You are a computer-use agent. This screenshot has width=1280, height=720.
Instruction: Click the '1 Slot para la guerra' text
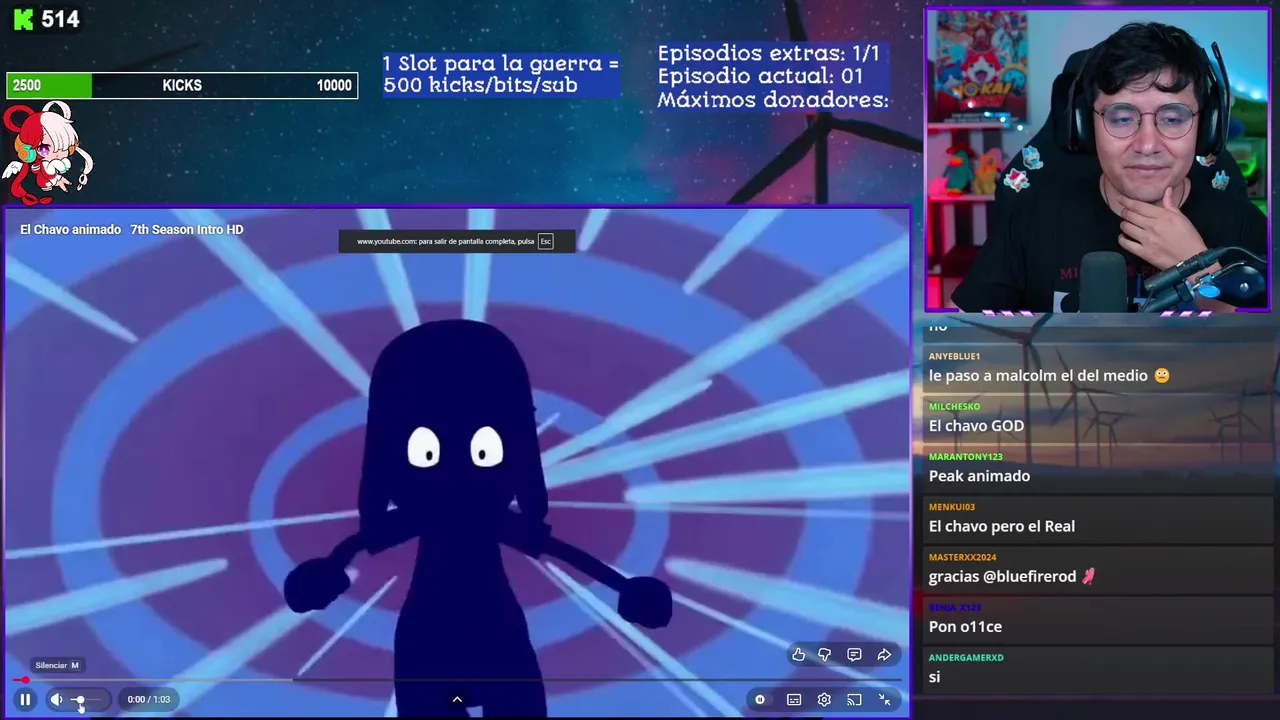click(500, 63)
